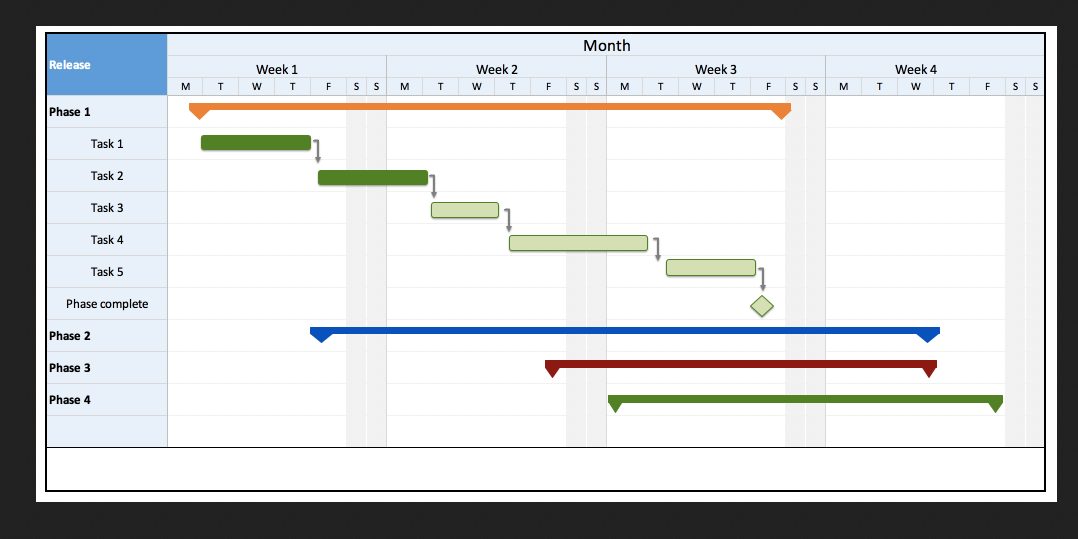The height and width of the screenshot is (539, 1078).
Task: Select the long Task 4 bar
Action: (578, 243)
